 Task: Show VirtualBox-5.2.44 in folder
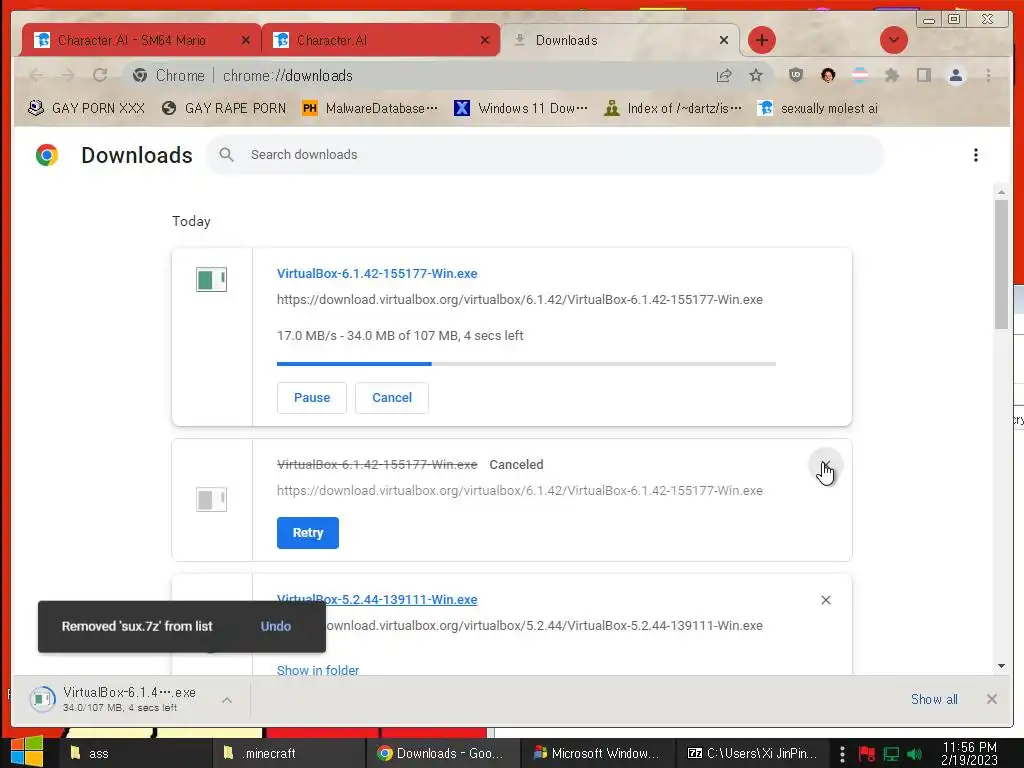tap(317, 670)
